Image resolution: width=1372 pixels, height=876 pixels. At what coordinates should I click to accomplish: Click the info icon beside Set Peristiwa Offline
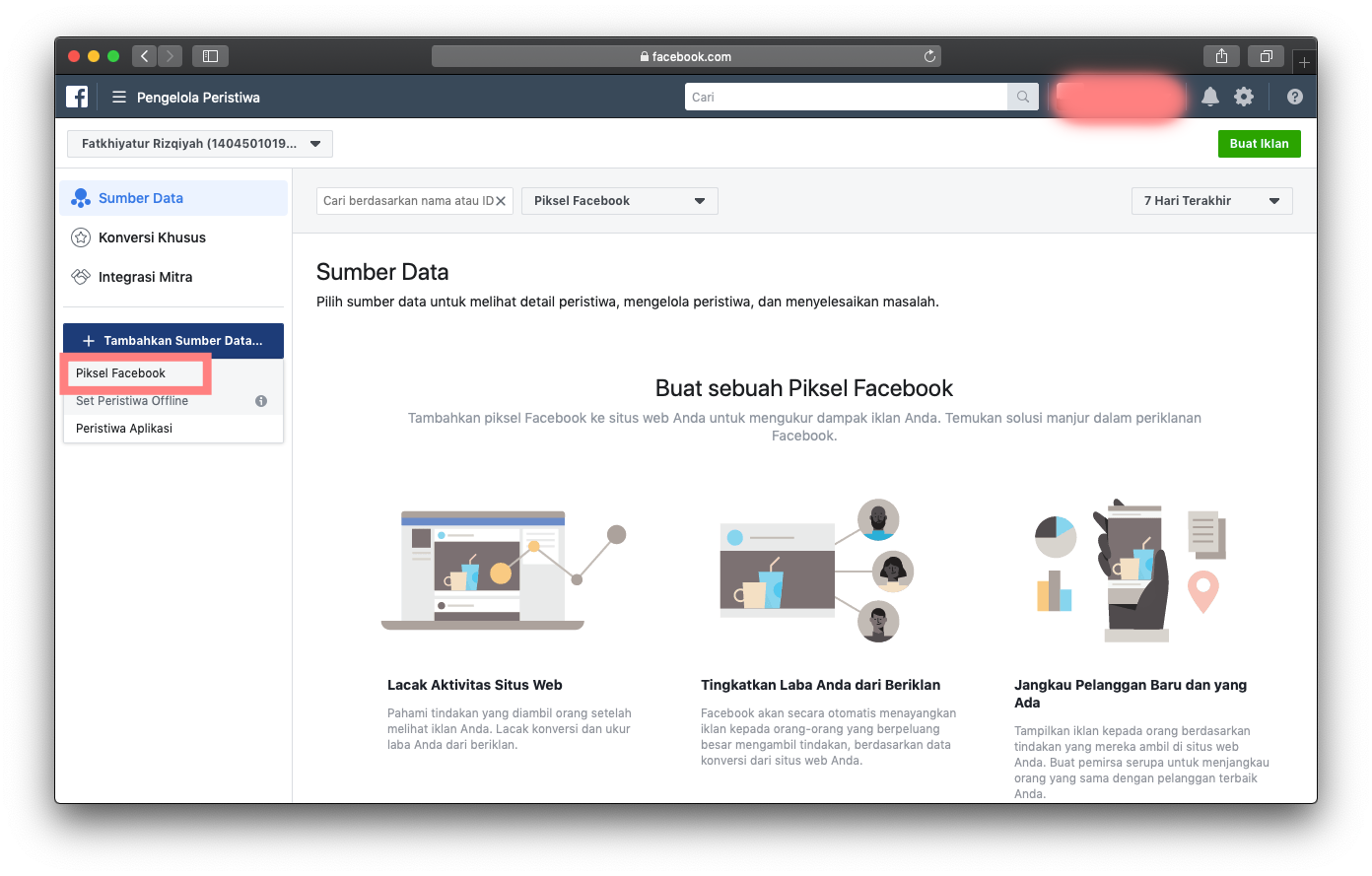(261, 401)
